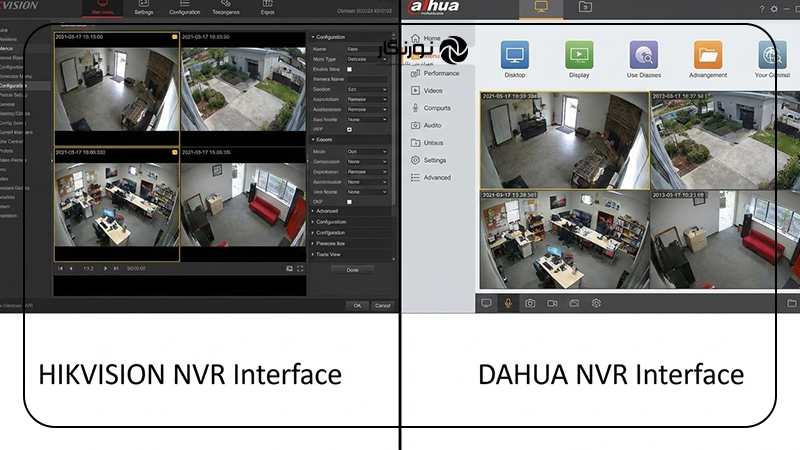The width and height of the screenshot is (800, 450).
Task: Click the snapshot camera icon in bottom toolbar
Action: pyautogui.click(x=530, y=302)
